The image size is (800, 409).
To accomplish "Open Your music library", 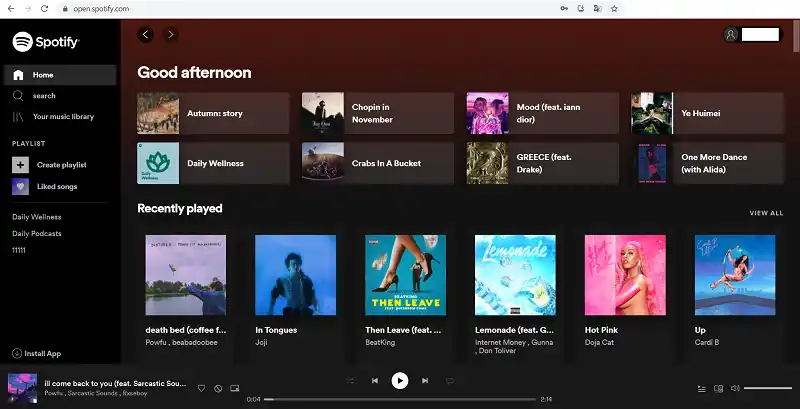I will coord(19,117).
